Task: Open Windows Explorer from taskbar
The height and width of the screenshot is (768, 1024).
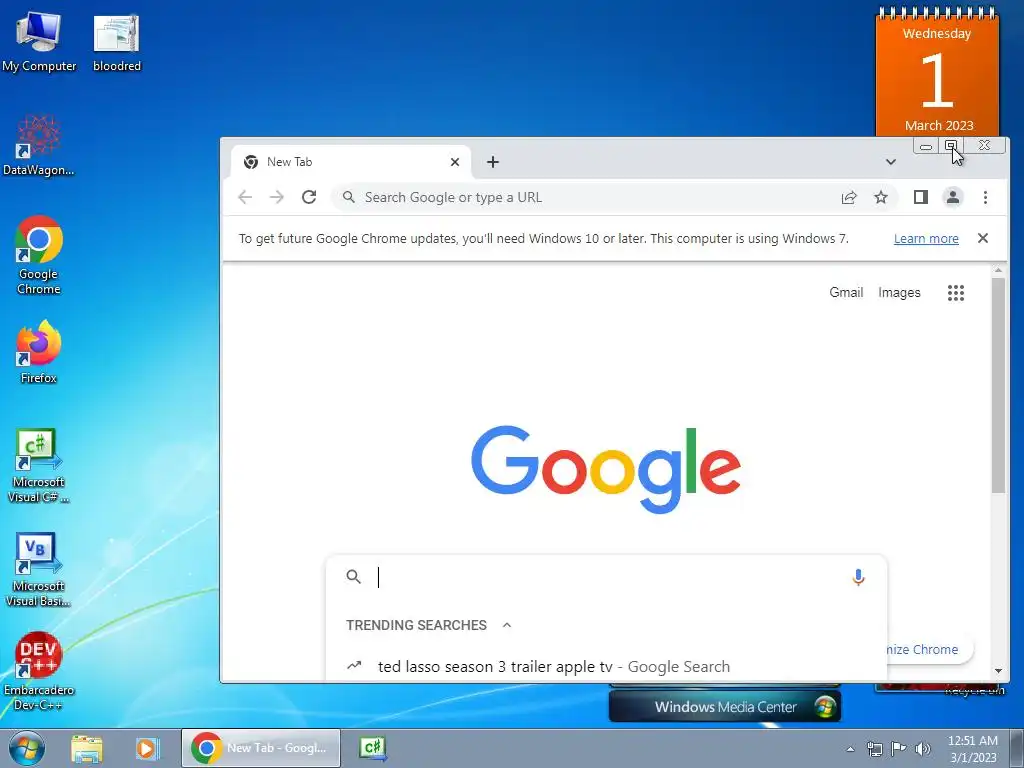Action: 87,748
